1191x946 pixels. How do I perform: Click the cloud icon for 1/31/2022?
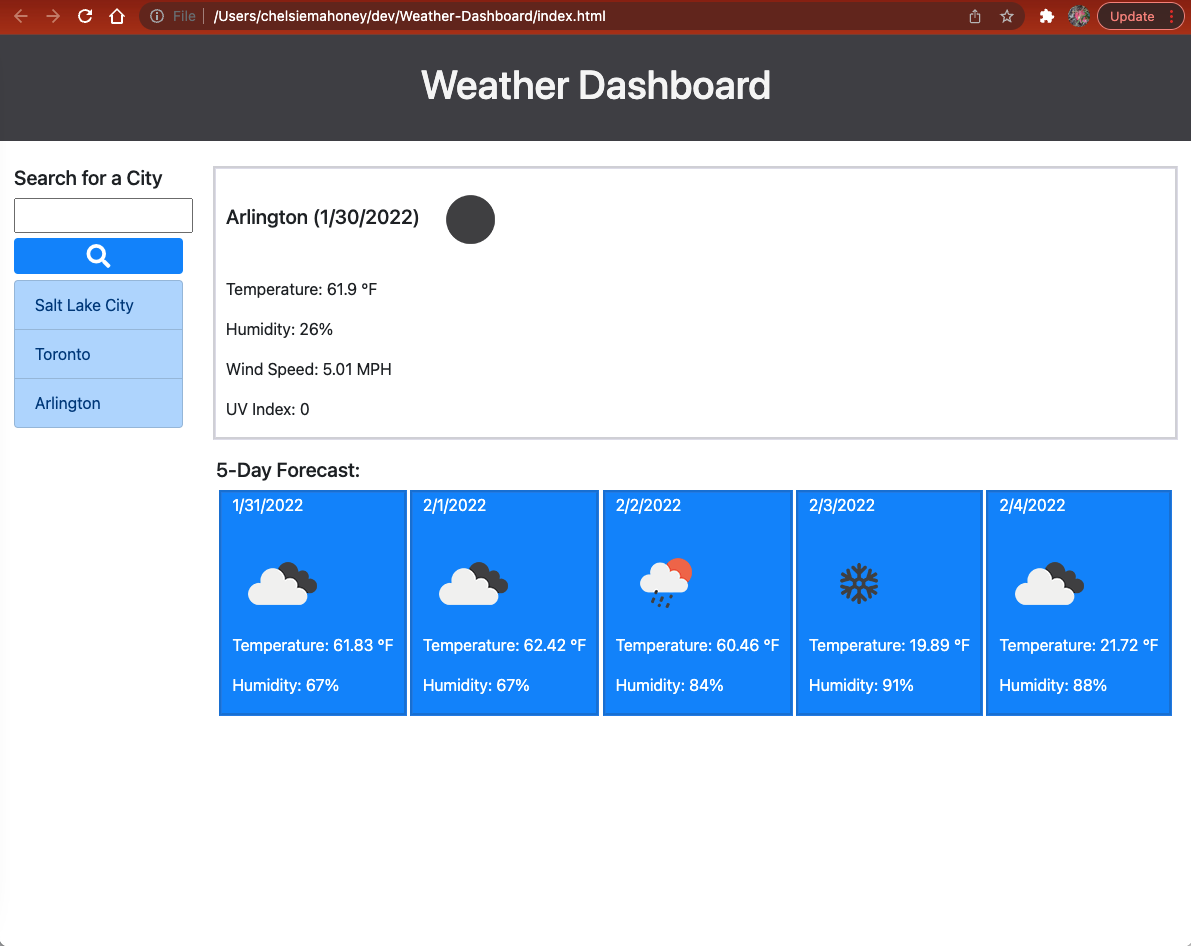pyautogui.click(x=283, y=584)
